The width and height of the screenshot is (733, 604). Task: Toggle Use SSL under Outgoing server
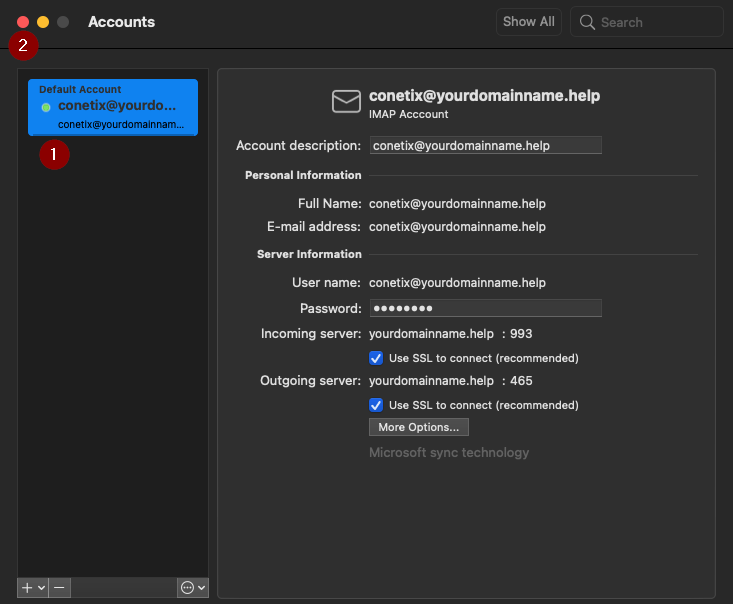[376, 405]
